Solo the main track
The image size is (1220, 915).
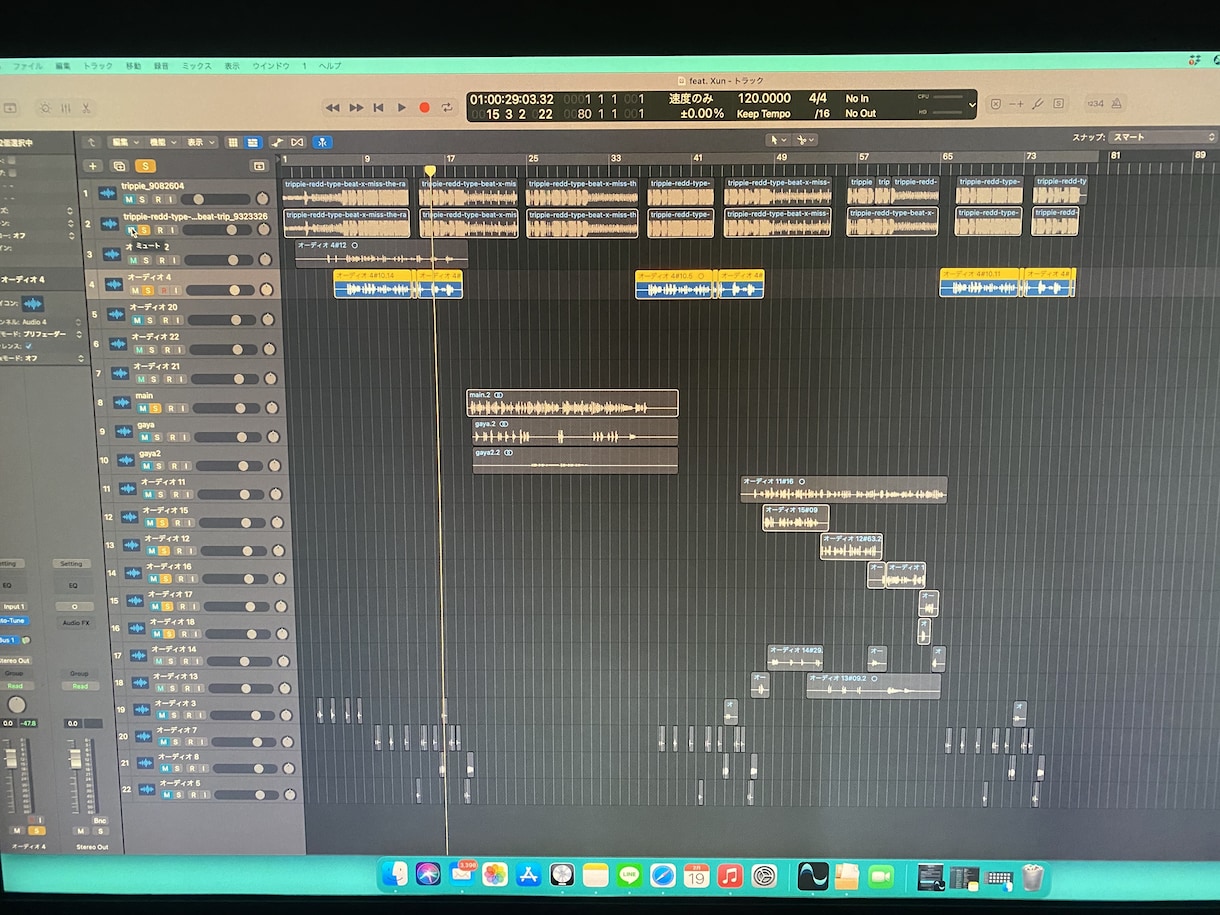pos(155,408)
